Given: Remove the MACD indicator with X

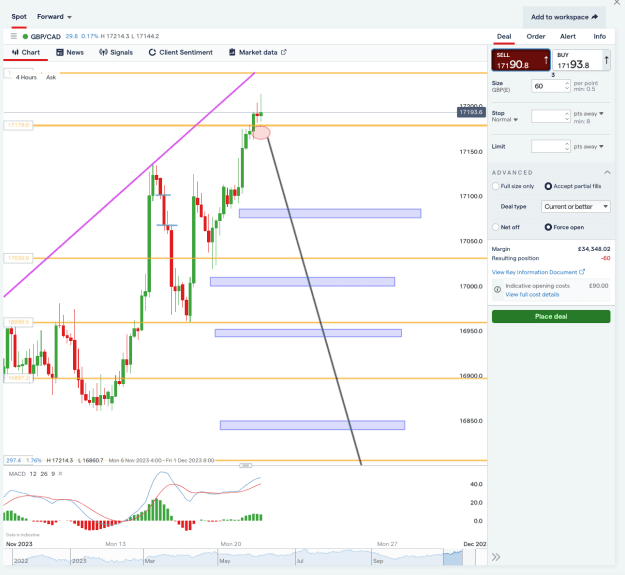Looking at the screenshot, I should (x=61, y=473).
